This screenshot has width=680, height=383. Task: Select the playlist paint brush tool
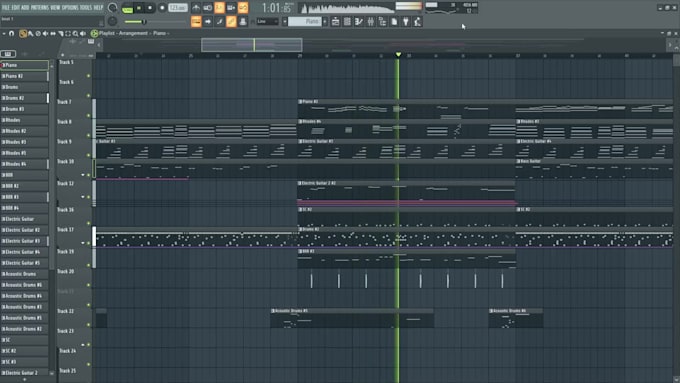point(30,33)
